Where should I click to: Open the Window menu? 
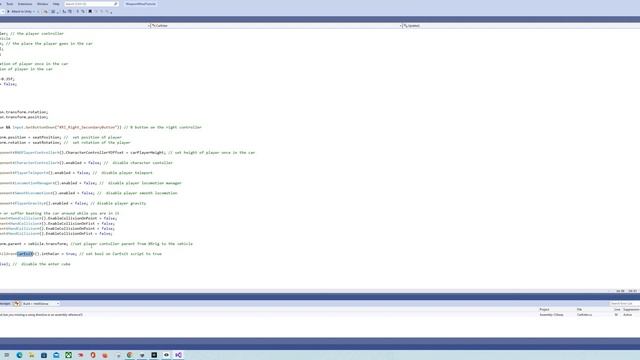point(42,4)
